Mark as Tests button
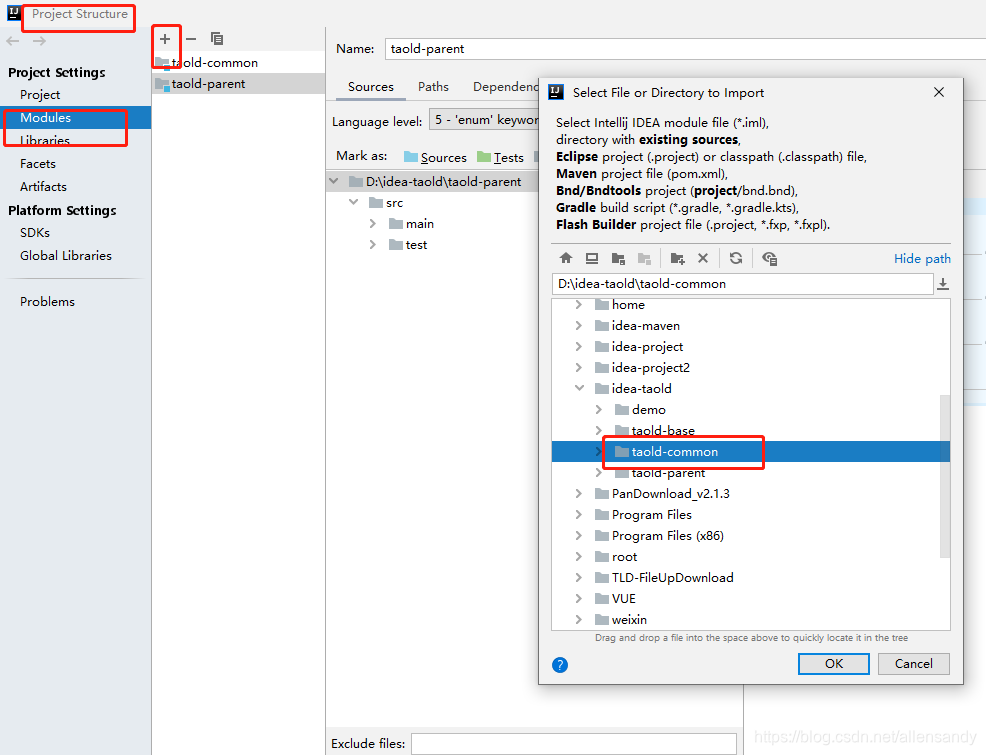Image resolution: width=986 pixels, height=755 pixels. (501, 157)
